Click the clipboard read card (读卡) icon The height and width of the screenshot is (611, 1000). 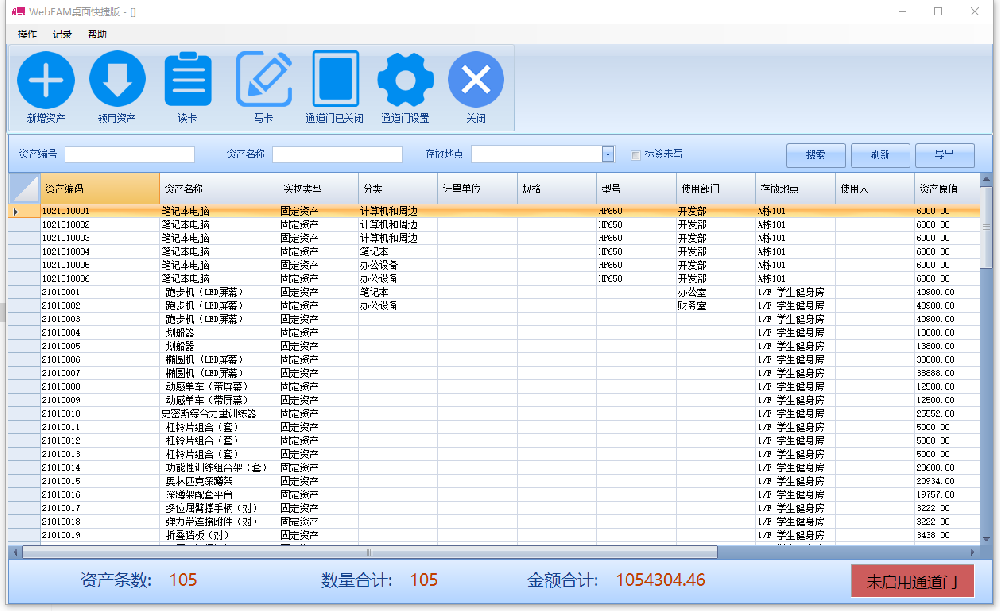(x=188, y=81)
